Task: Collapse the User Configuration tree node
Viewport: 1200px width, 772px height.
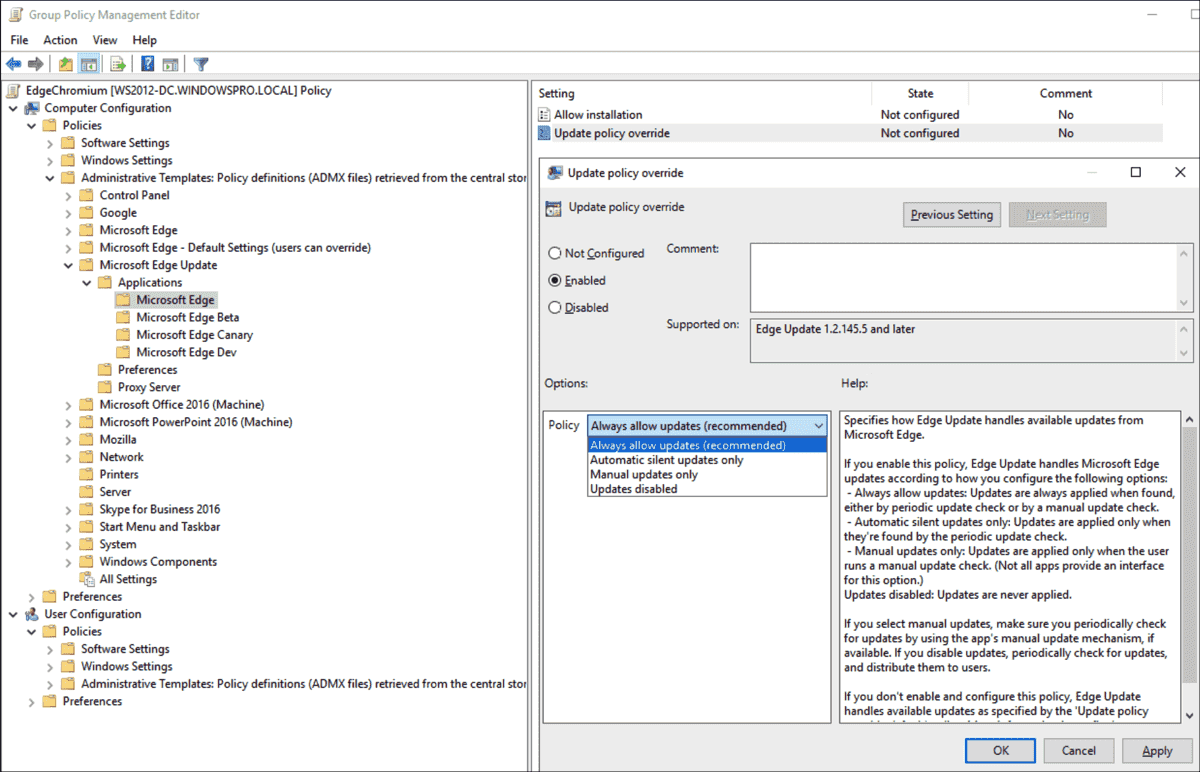Action: [x=14, y=614]
